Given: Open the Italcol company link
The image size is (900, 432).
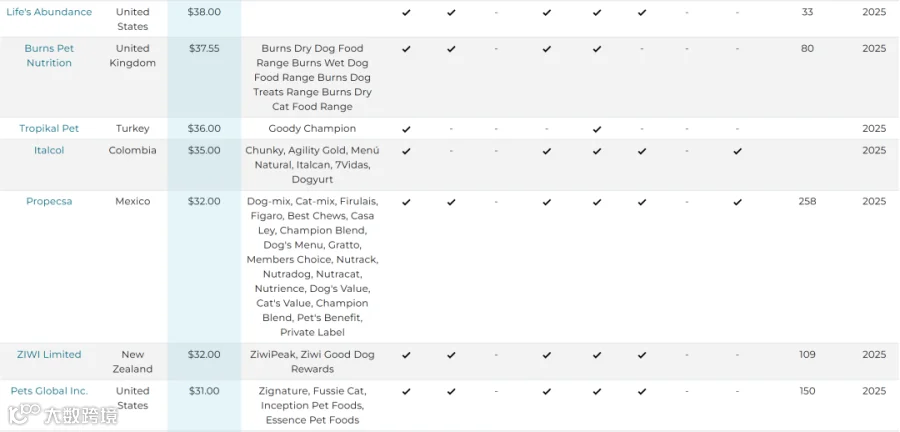Looking at the screenshot, I should (49, 150).
